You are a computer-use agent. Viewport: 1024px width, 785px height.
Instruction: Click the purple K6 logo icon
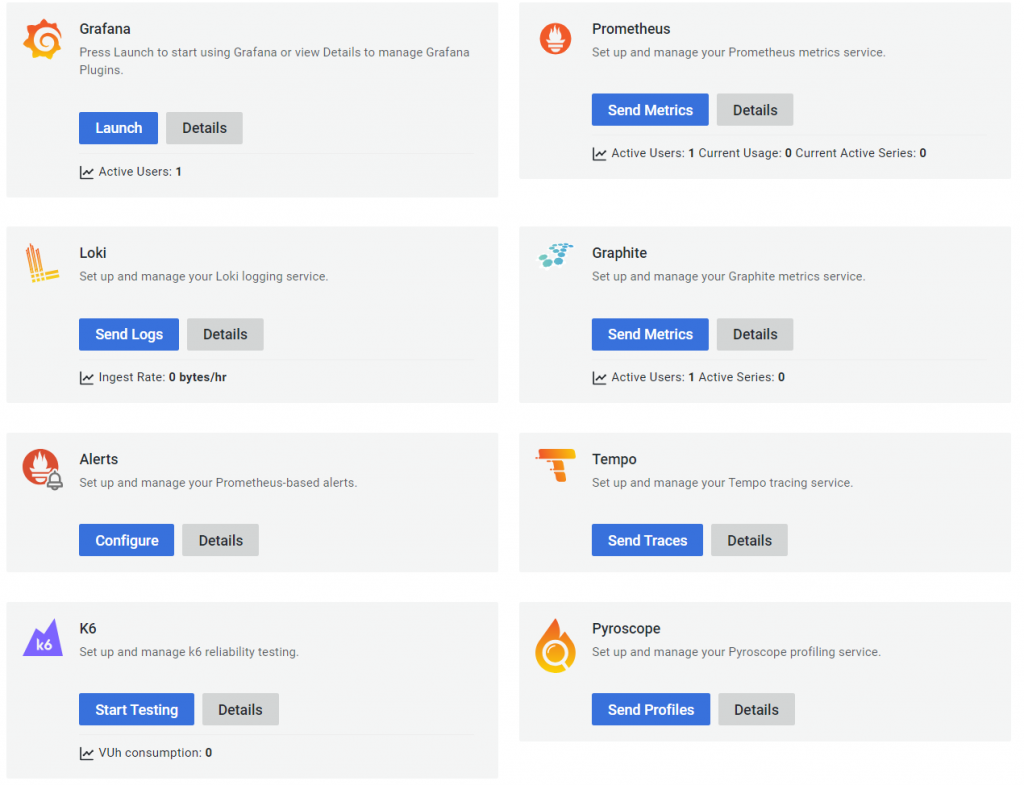43,638
